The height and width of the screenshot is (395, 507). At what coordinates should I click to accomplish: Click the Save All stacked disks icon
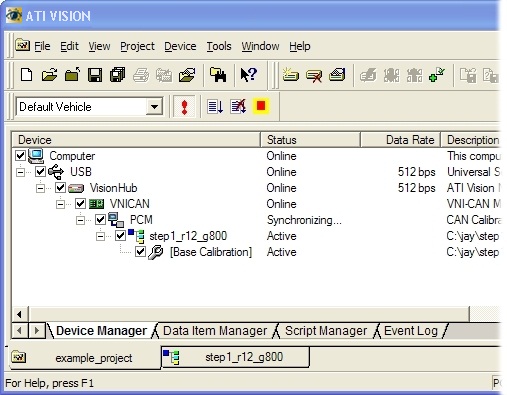point(118,75)
